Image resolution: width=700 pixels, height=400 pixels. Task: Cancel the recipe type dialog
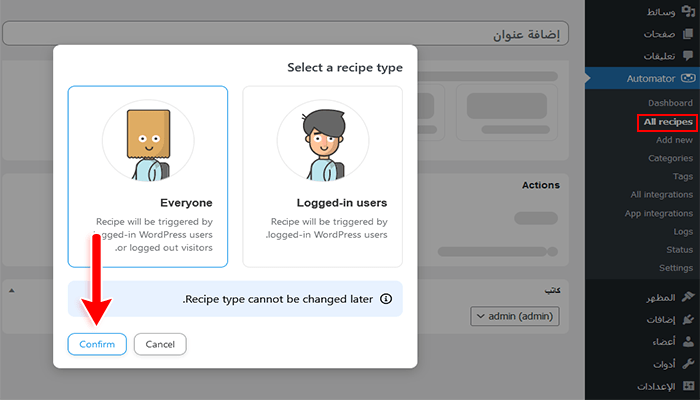(x=160, y=344)
